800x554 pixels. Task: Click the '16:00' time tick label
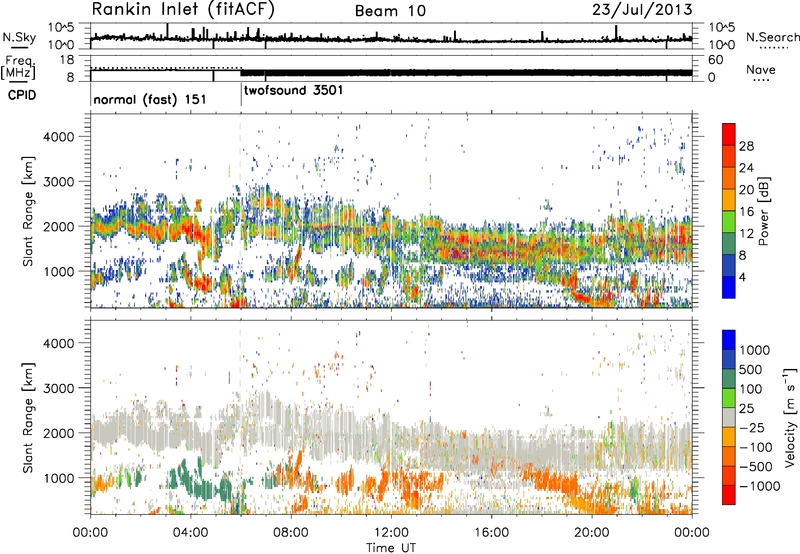tap(491, 532)
